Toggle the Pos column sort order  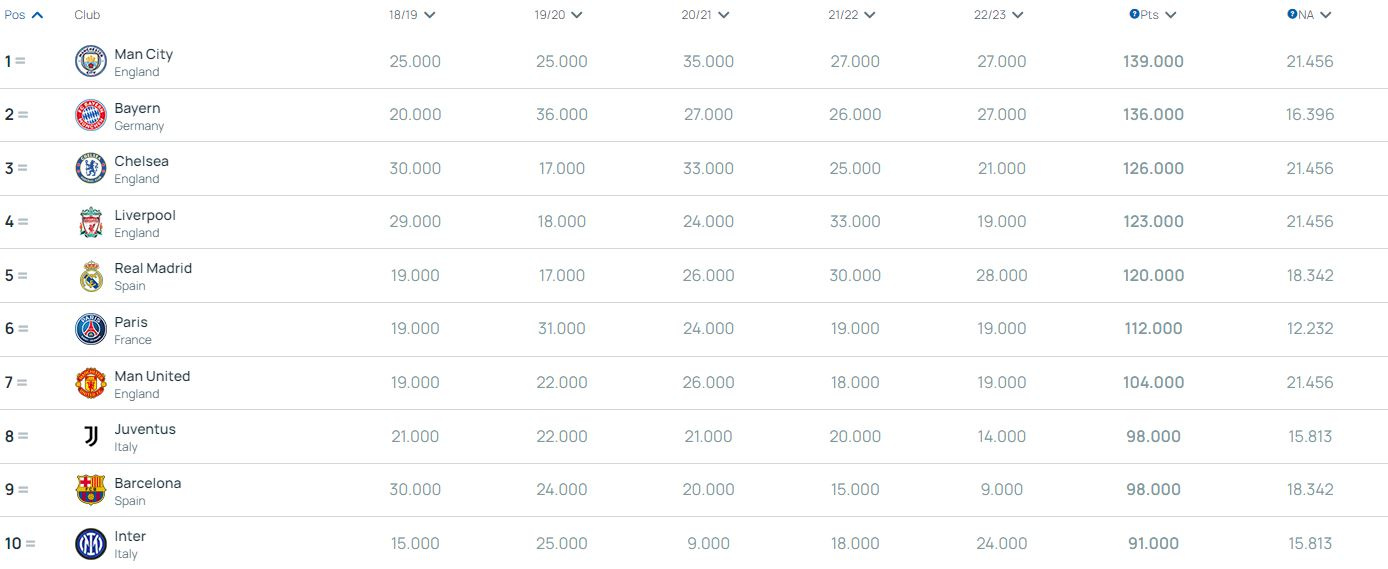click(x=24, y=15)
